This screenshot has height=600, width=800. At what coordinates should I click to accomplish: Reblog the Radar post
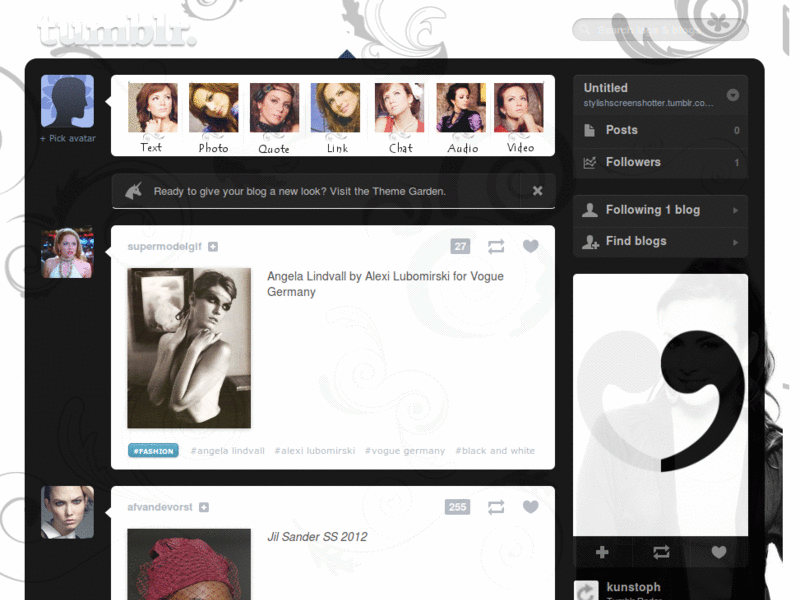661,552
